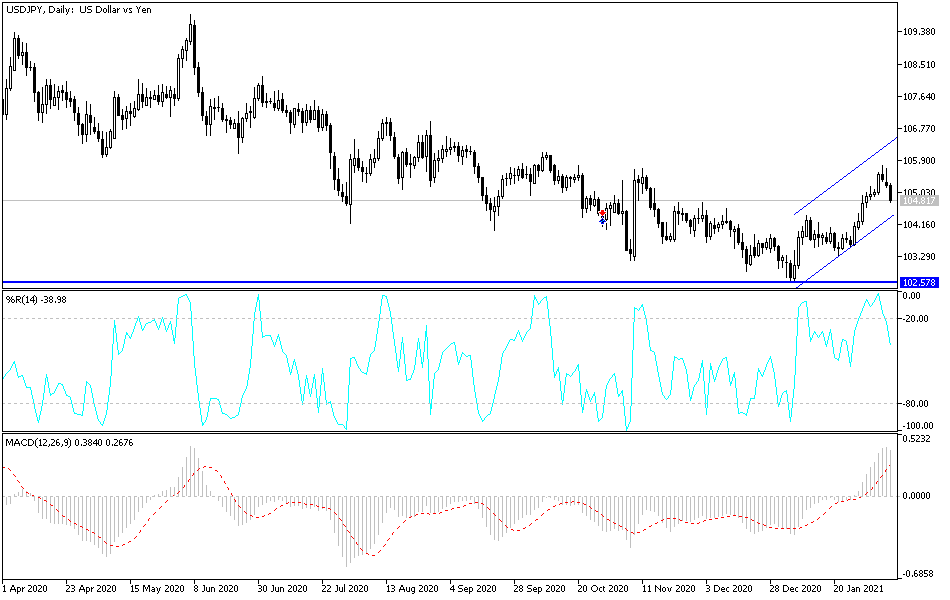The width and height of the screenshot is (950, 600).
Task: Click the 1 Apr 2020 date label
Action: tap(25, 589)
